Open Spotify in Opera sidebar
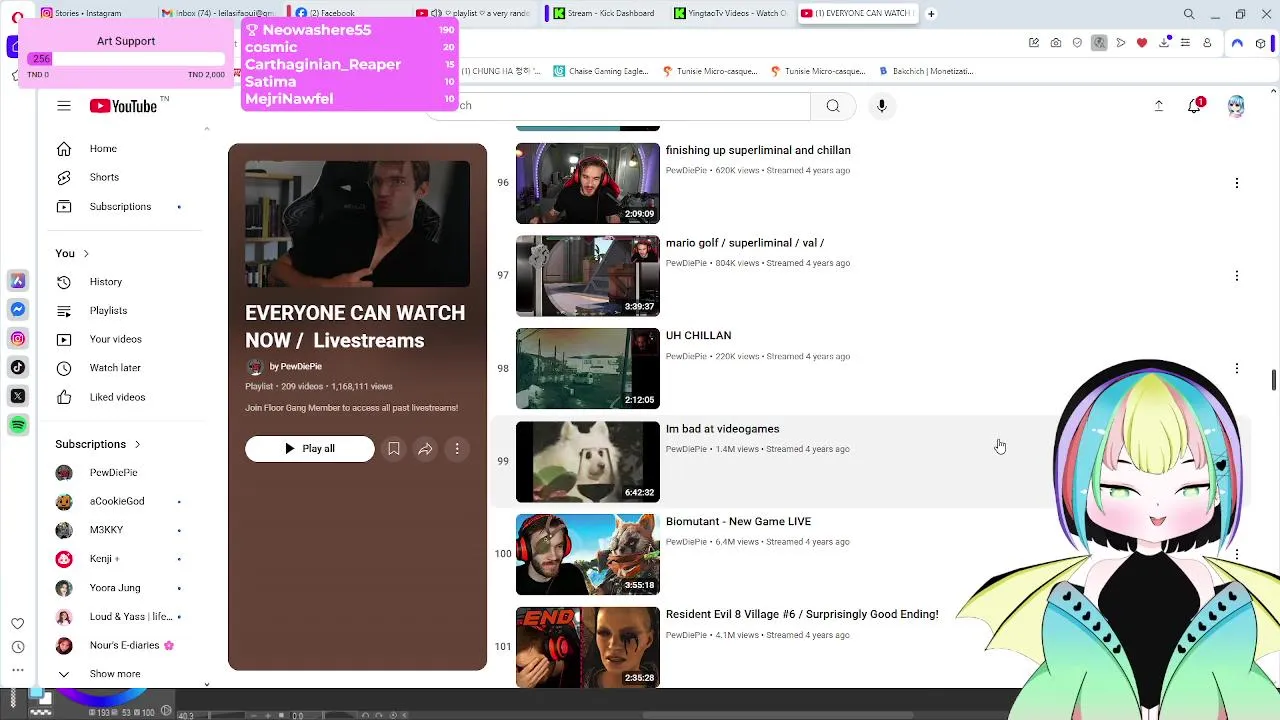 (18, 426)
